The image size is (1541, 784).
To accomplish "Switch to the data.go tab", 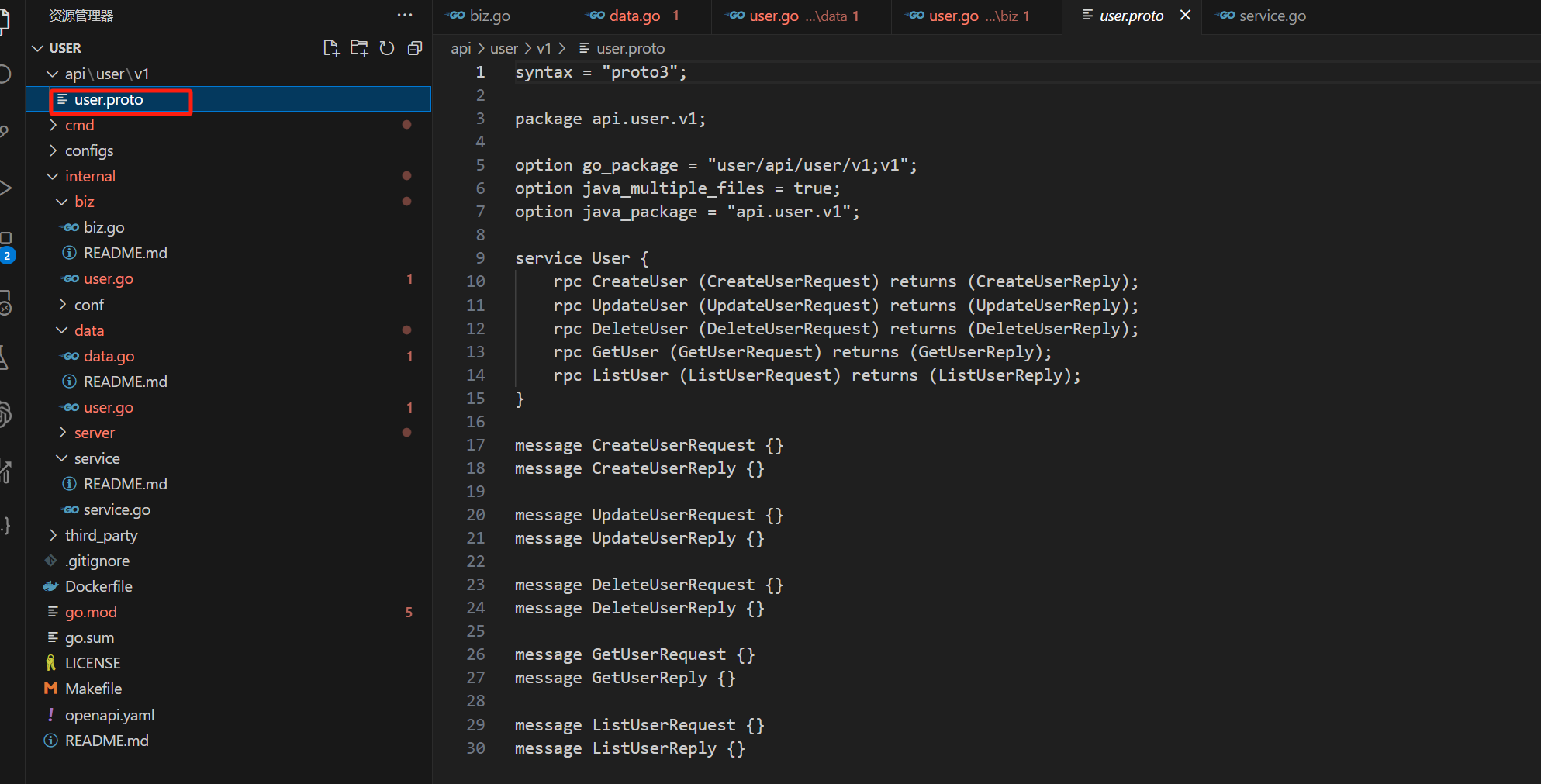I will (x=641, y=16).
